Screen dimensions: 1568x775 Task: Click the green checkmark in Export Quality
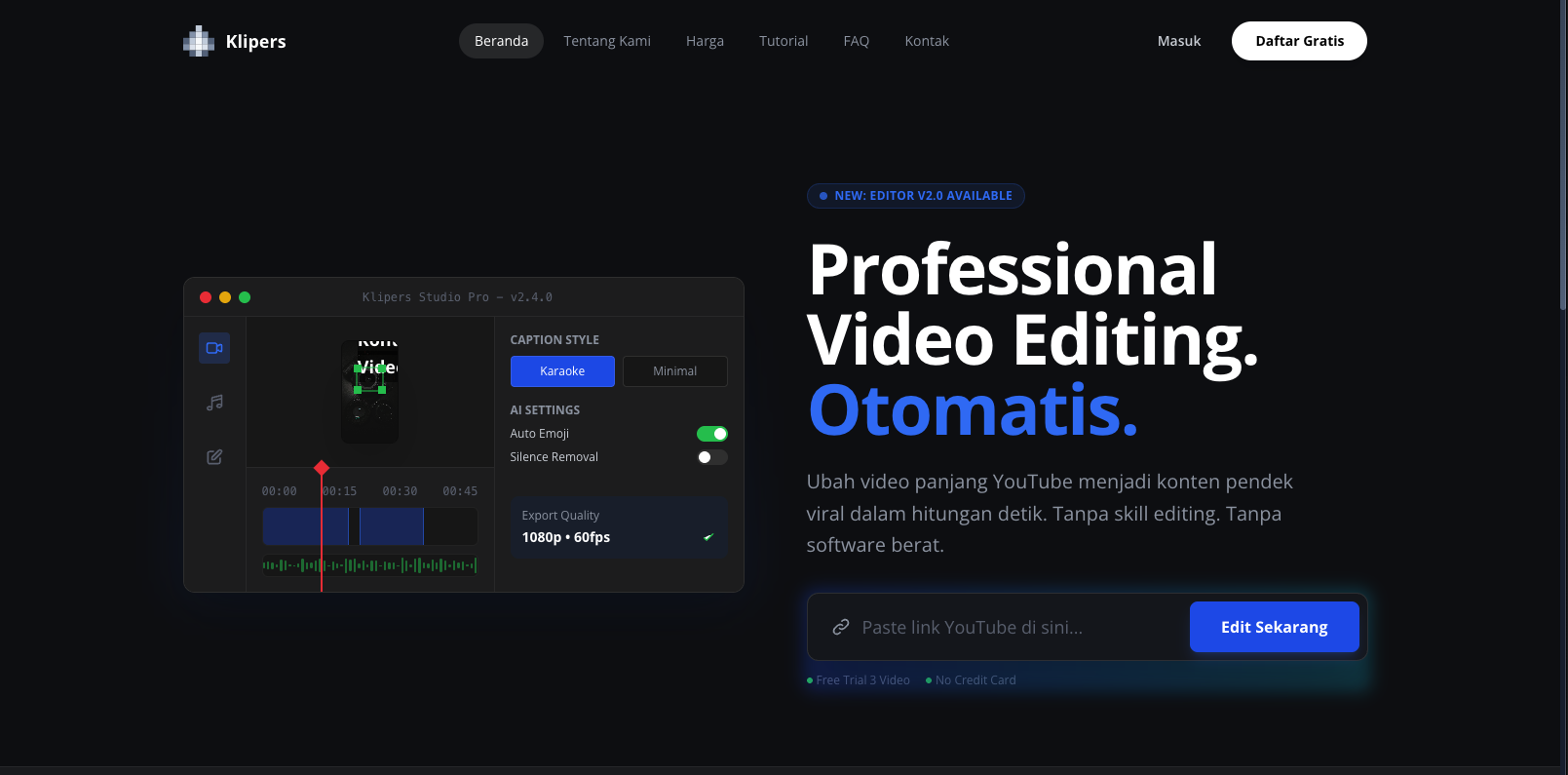(708, 537)
